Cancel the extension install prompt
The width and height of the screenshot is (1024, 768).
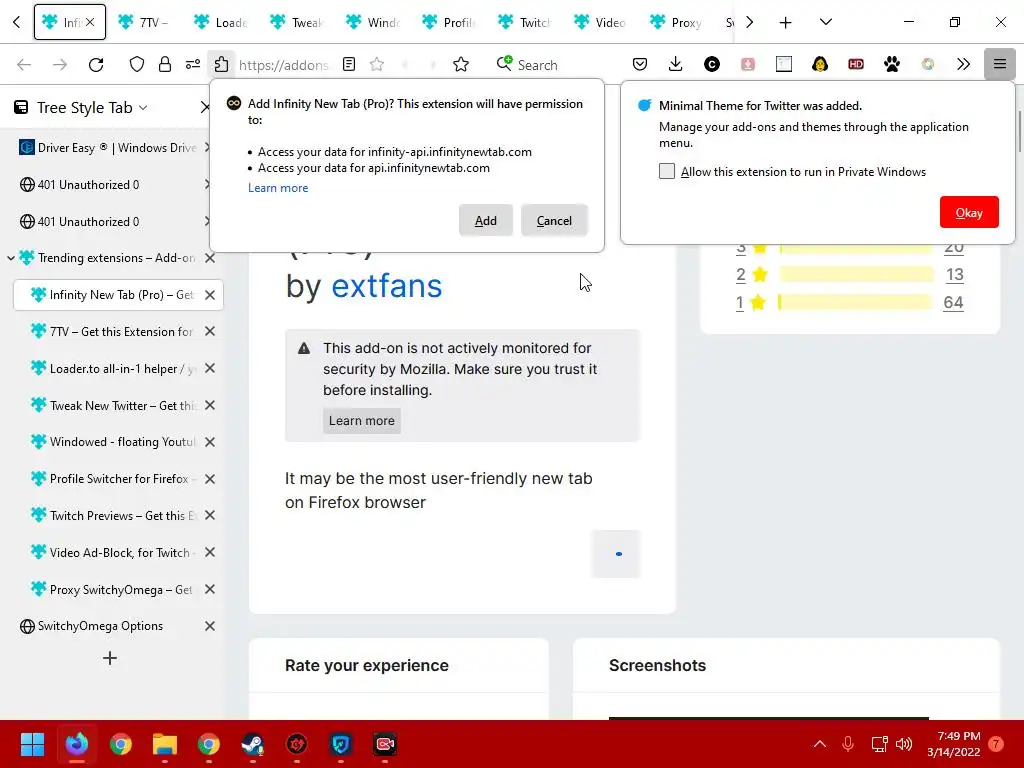tap(554, 221)
